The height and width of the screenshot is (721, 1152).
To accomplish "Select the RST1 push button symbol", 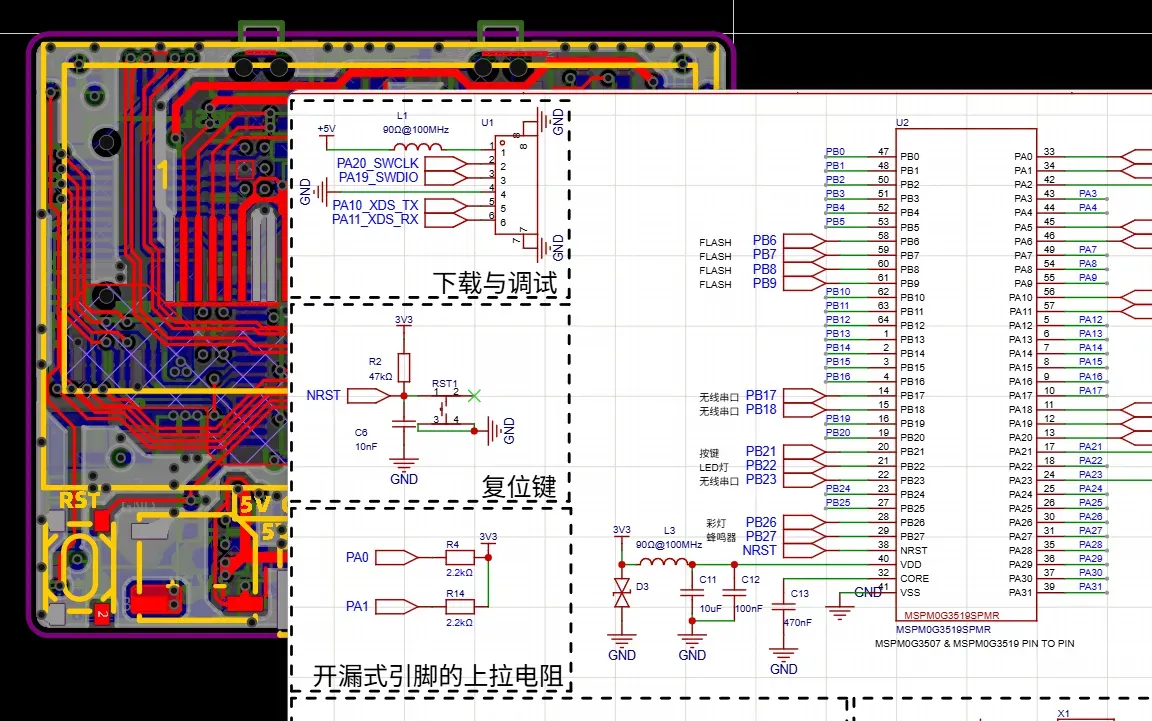I will tap(444, 408).
